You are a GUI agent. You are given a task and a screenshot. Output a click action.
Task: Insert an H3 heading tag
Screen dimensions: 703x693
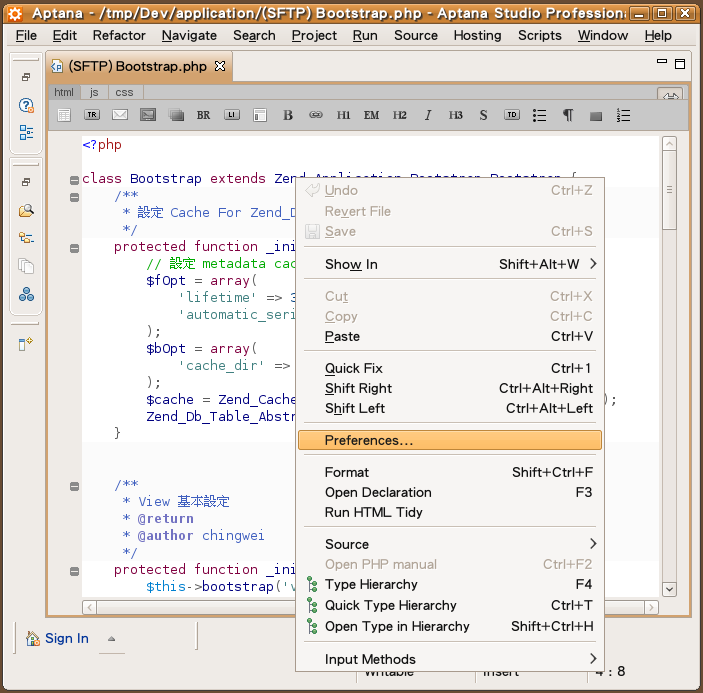[x=456, y=115]
